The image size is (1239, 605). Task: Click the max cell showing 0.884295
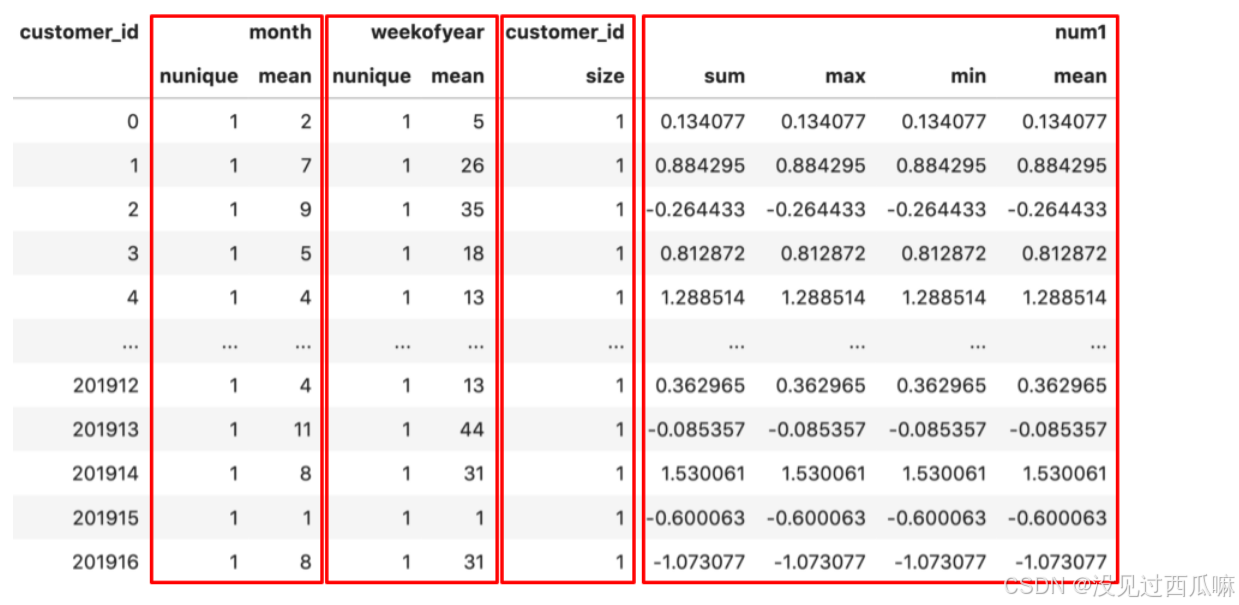(x=823, y=166)
